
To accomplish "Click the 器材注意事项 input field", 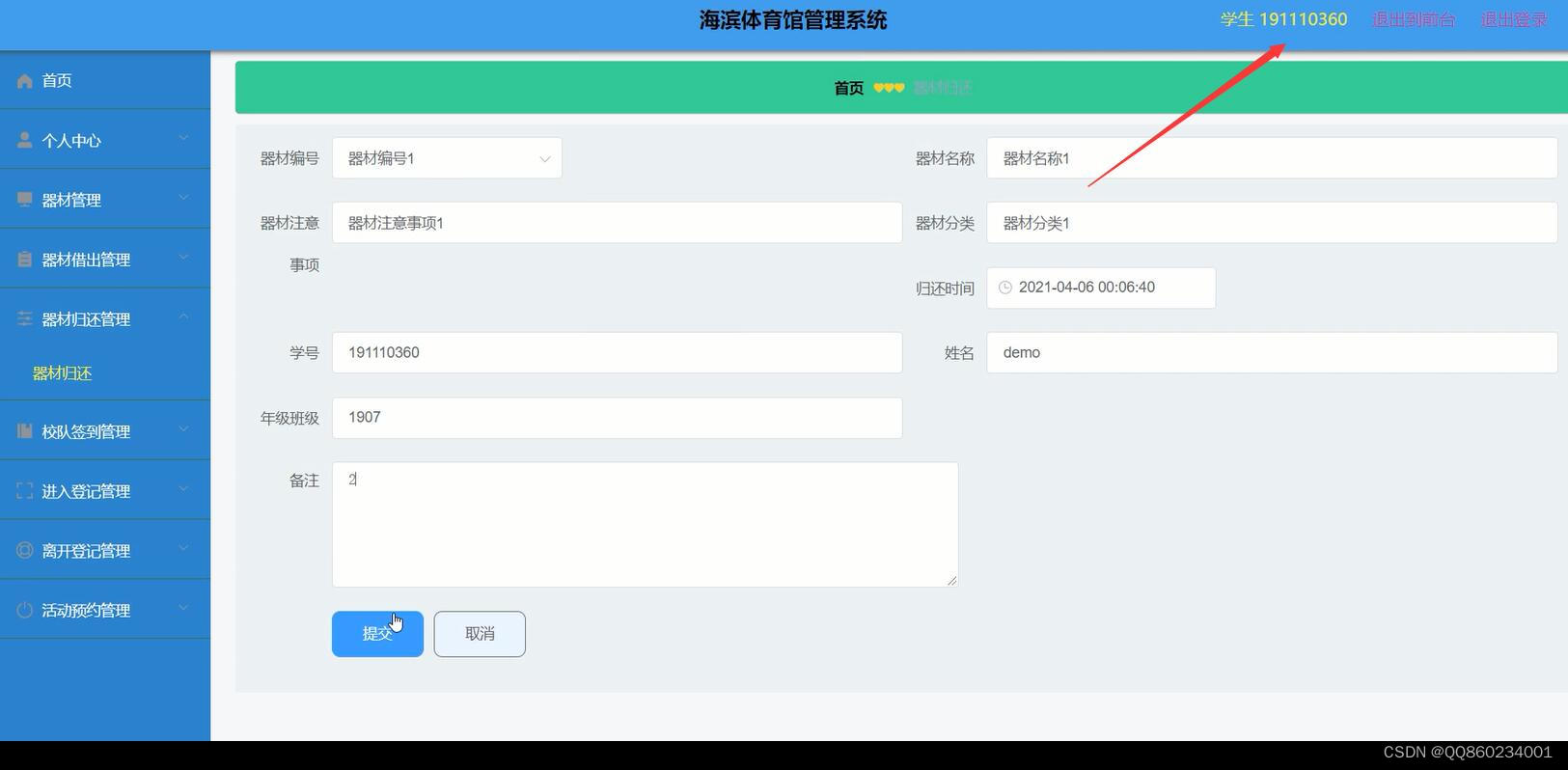I will [618, 223].
